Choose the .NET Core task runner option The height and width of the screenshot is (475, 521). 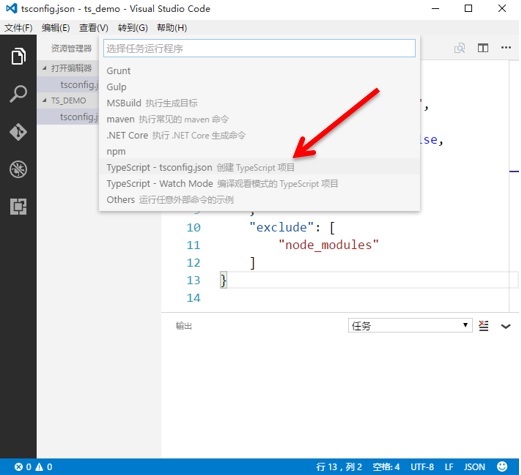[259, 135]
